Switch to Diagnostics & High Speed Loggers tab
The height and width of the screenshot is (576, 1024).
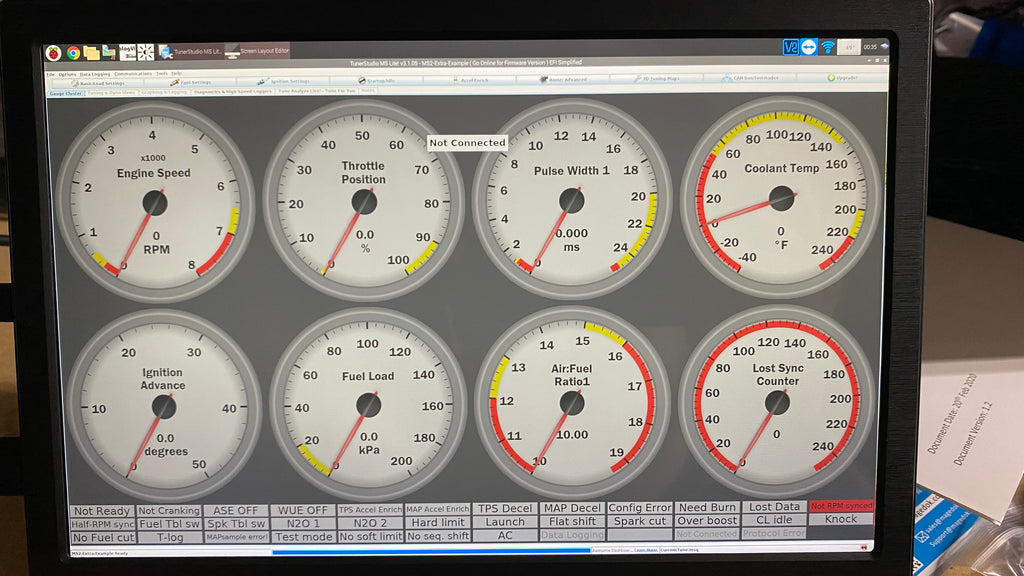232,91
